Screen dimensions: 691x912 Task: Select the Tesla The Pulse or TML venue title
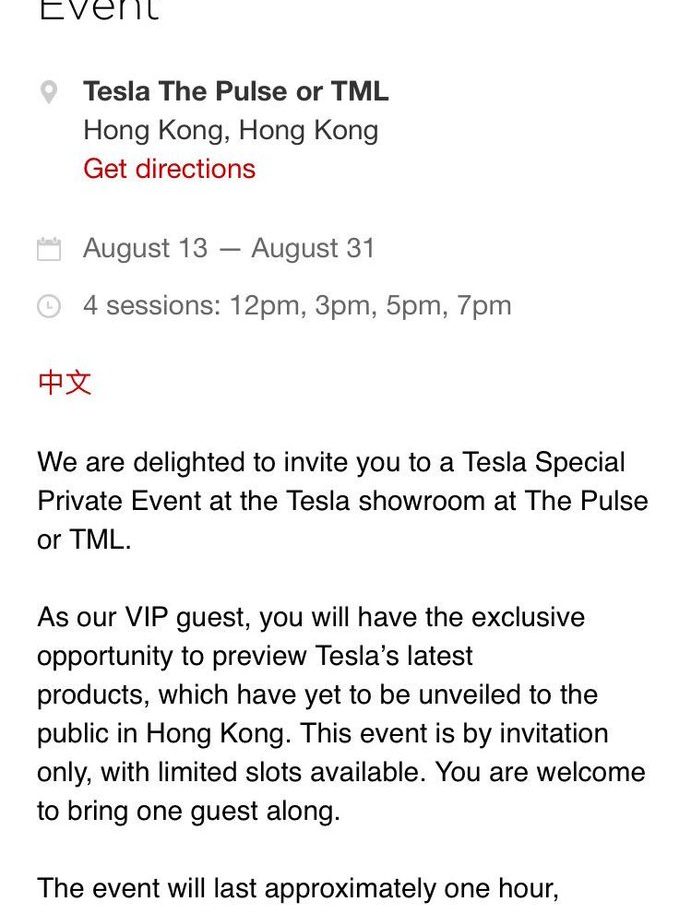point(236,91)
